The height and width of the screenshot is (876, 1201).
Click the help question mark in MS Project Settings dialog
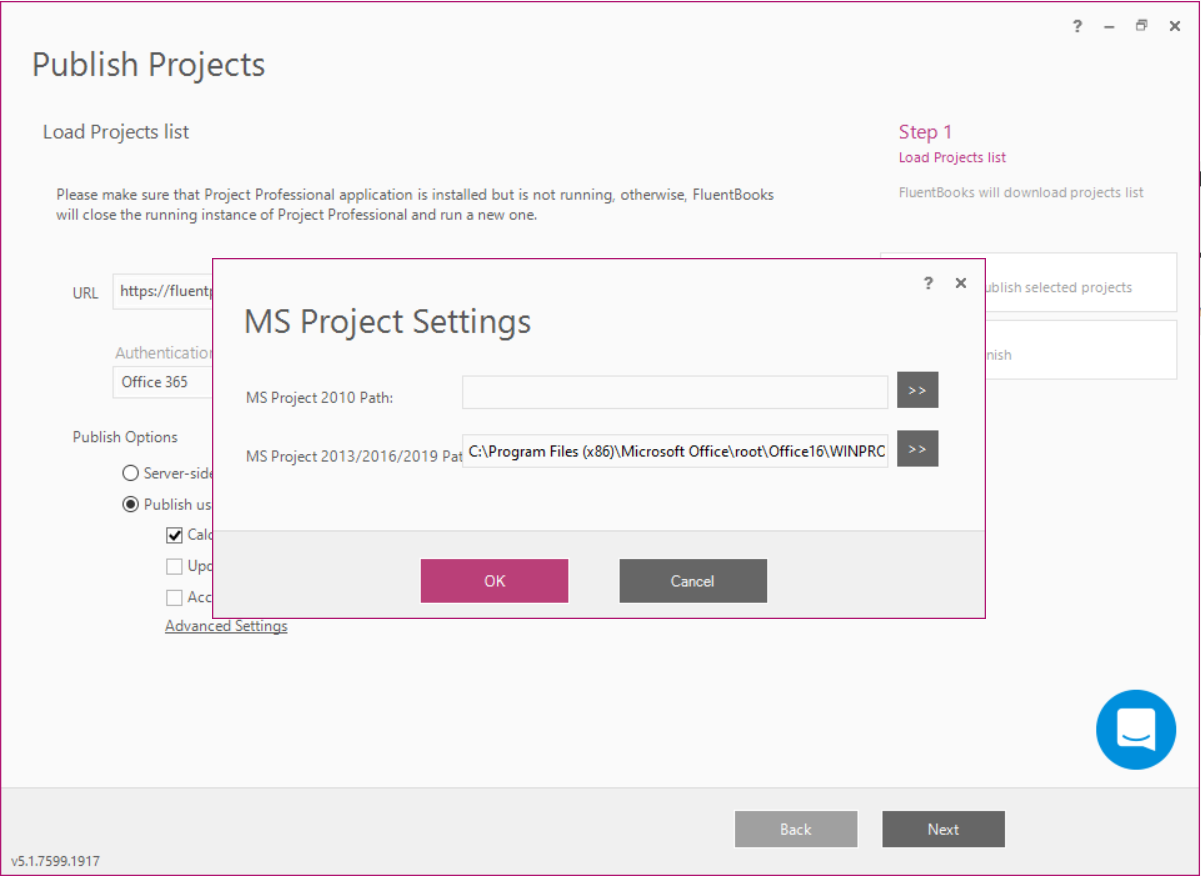point(928,283)
